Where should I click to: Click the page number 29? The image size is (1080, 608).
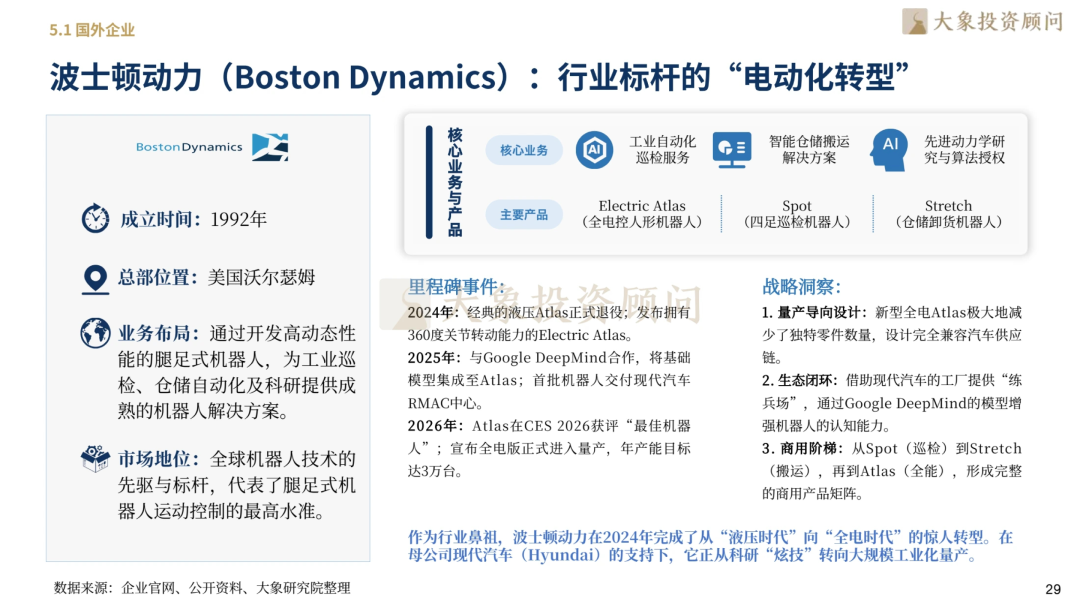(x=1052, y=589)
